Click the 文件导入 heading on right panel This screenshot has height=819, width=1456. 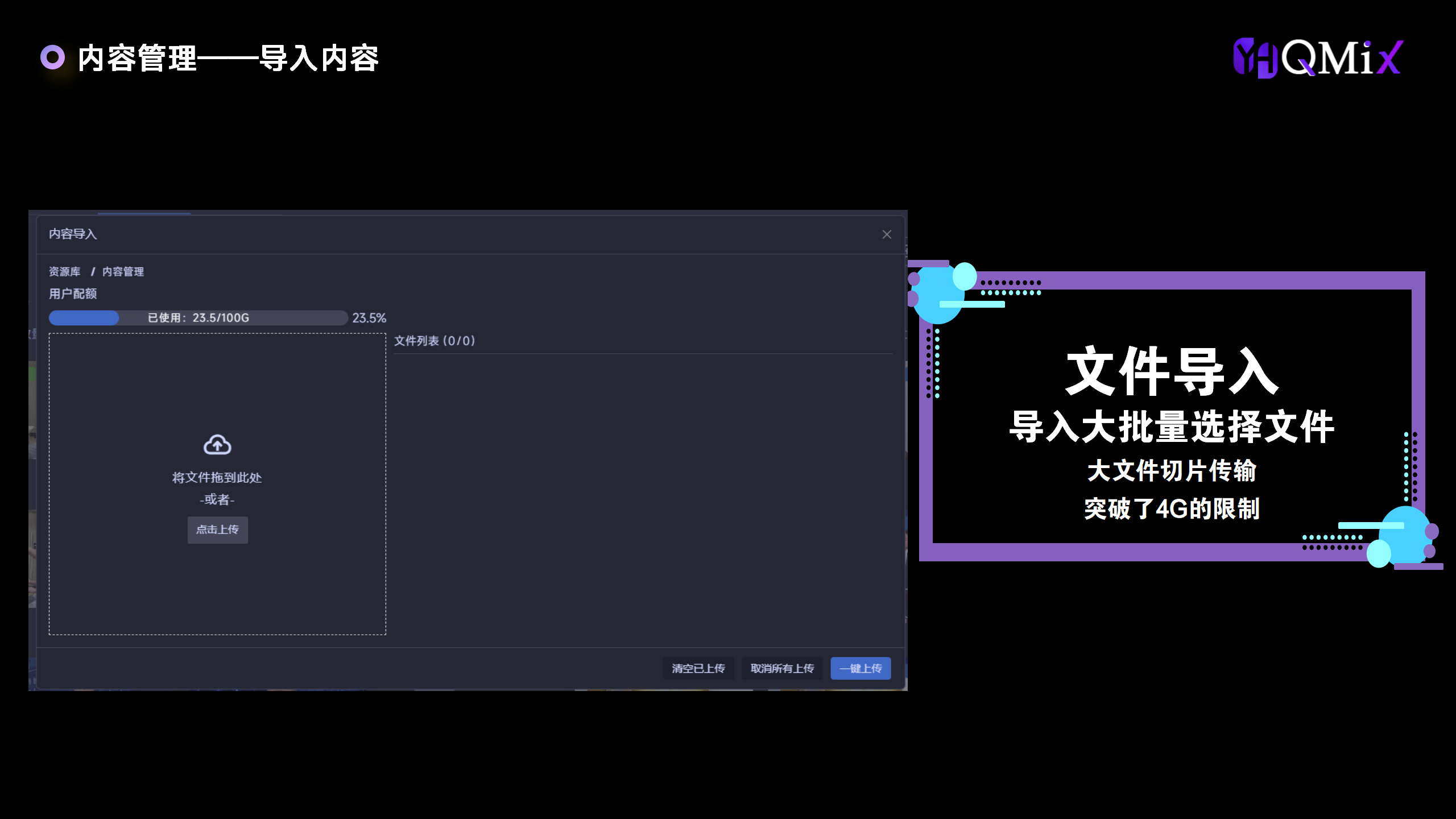1172,372
